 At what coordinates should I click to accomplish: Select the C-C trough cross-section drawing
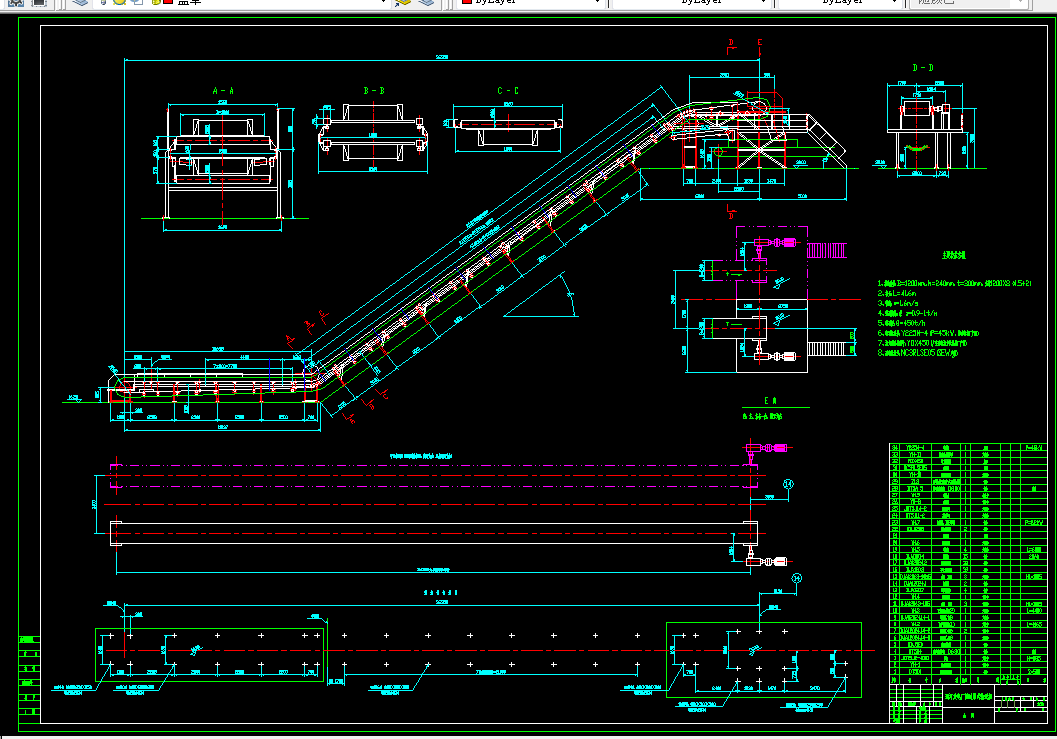click(x=507, y=127)
